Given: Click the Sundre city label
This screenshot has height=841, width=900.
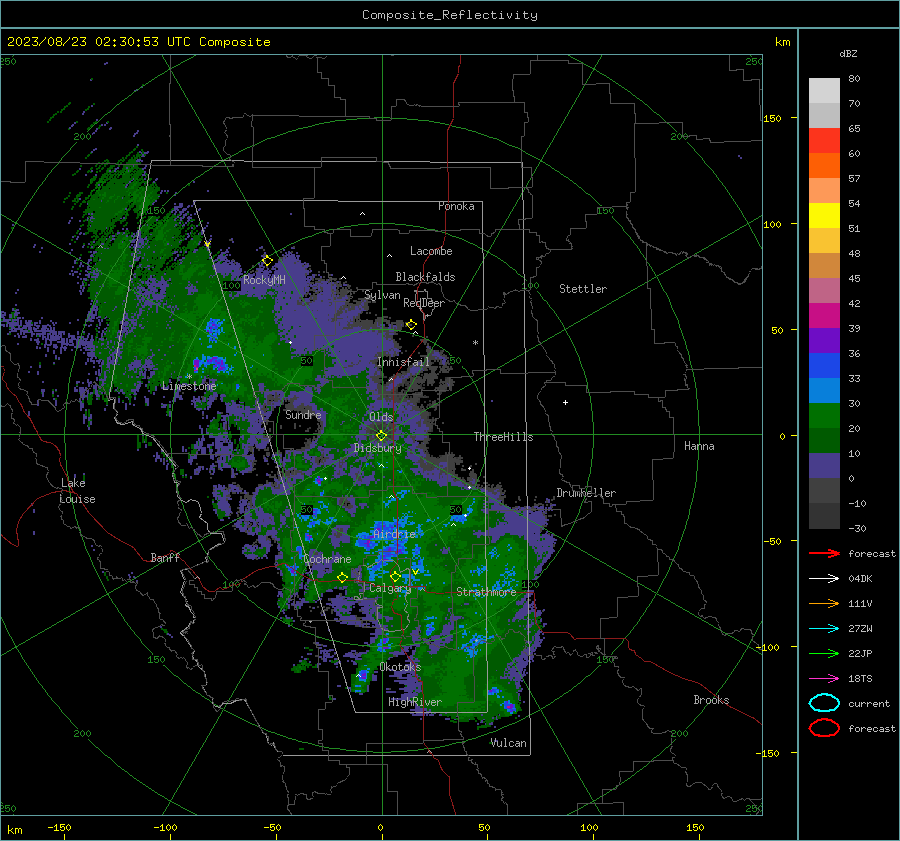Looking at the screenshot, I should click(303, 414).
